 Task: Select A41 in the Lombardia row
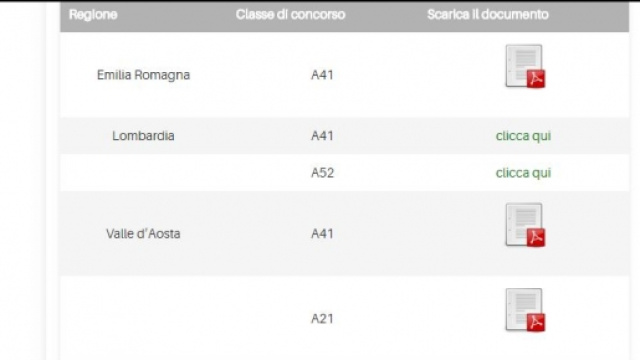(x=322, y=136)
